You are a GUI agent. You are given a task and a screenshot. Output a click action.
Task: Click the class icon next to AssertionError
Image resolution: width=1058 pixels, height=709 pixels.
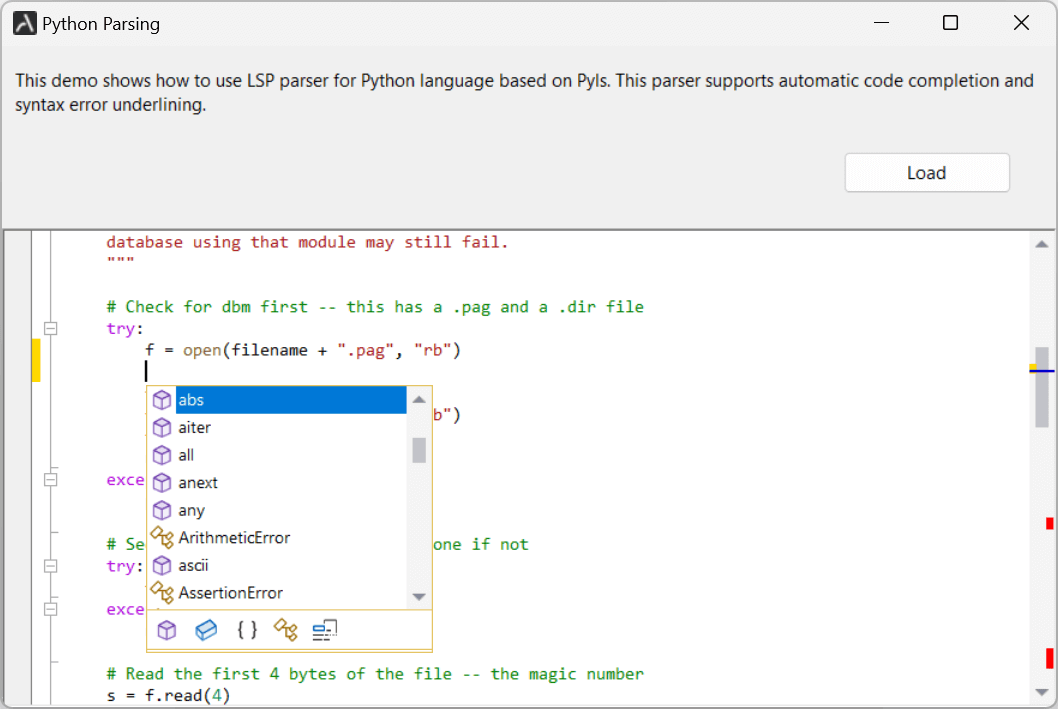(162, 593)
